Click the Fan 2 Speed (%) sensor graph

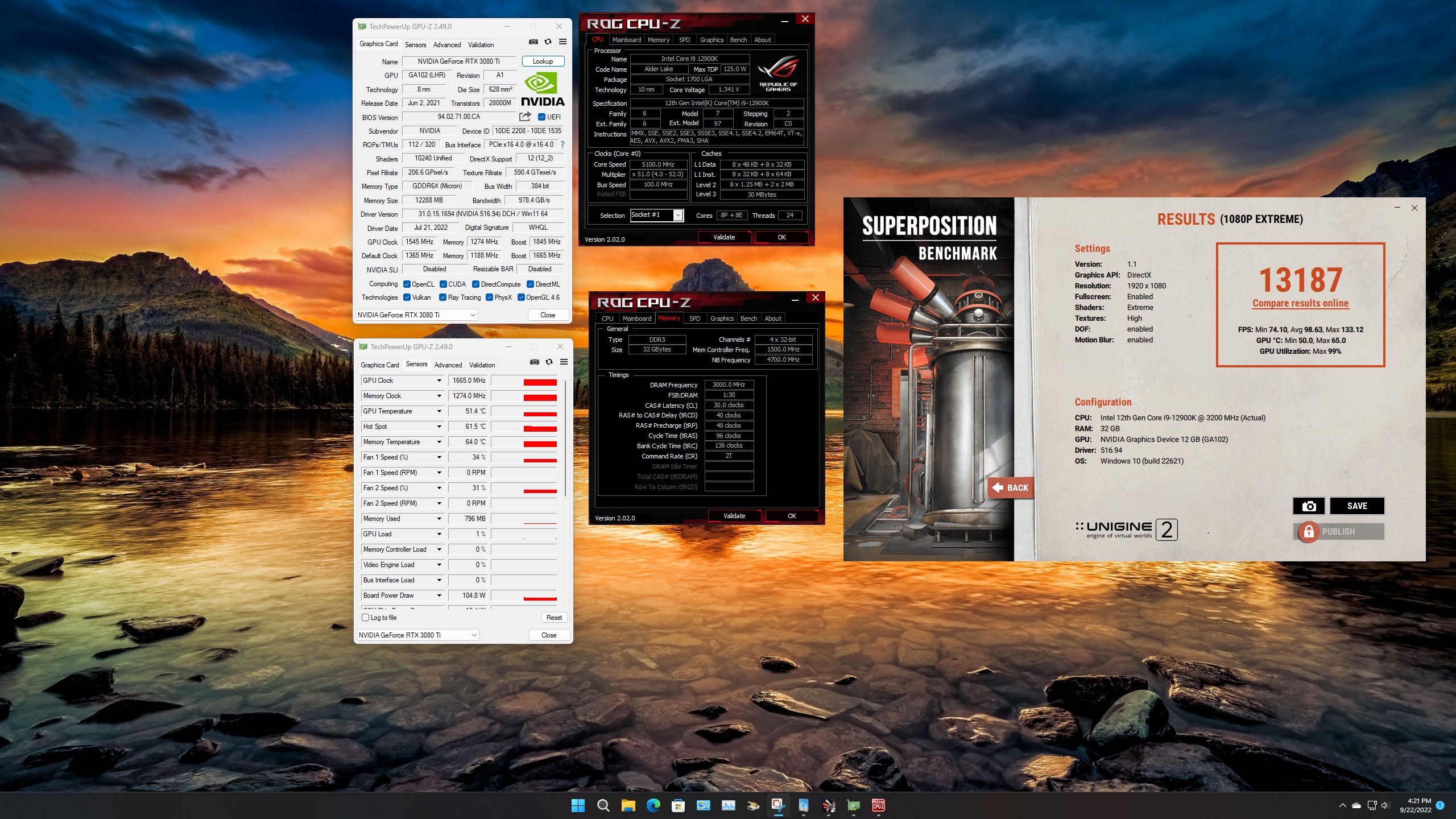[x=524, y=489]
